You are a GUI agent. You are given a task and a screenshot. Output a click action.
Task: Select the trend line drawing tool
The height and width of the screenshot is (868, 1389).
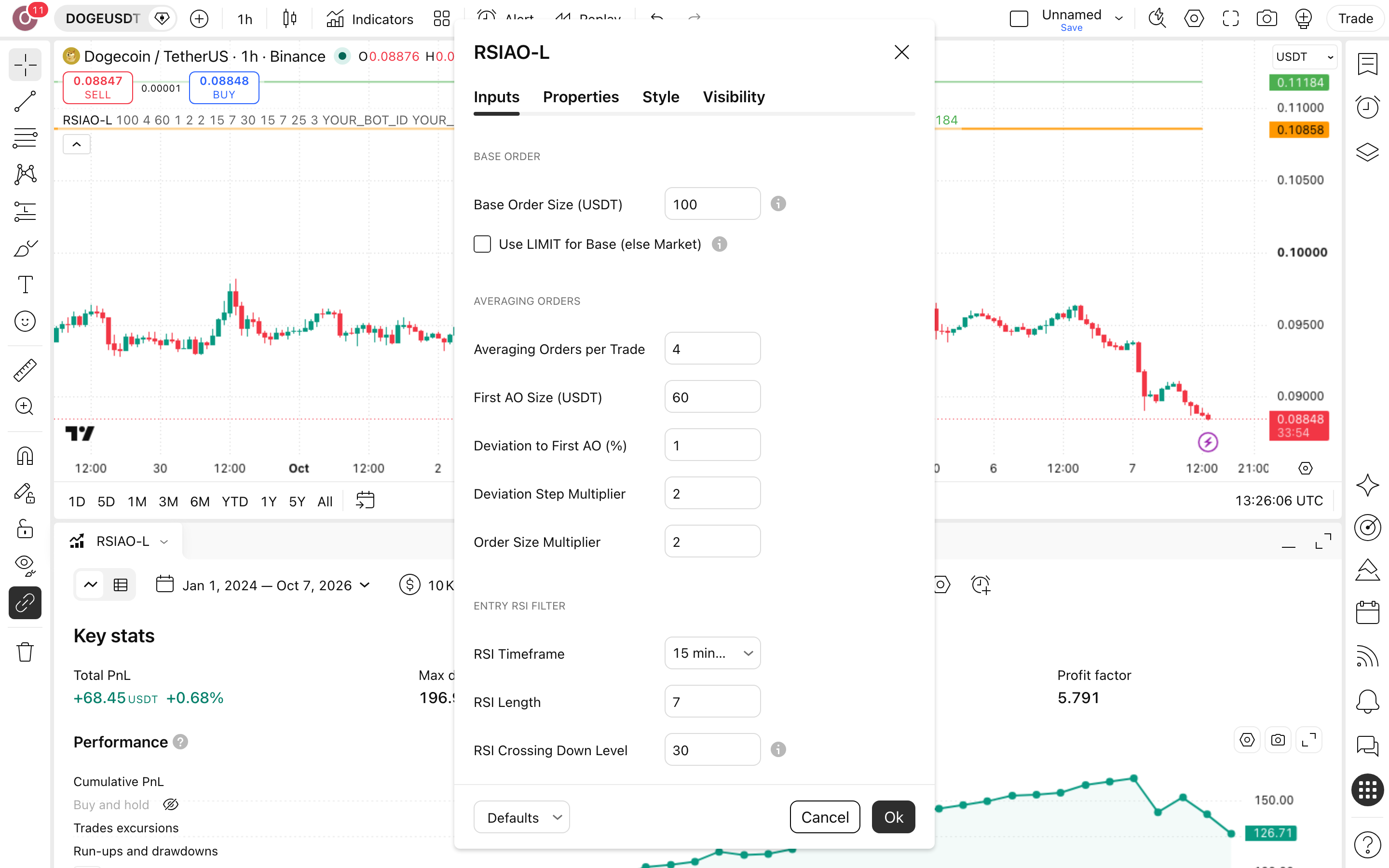pos(25,102)
